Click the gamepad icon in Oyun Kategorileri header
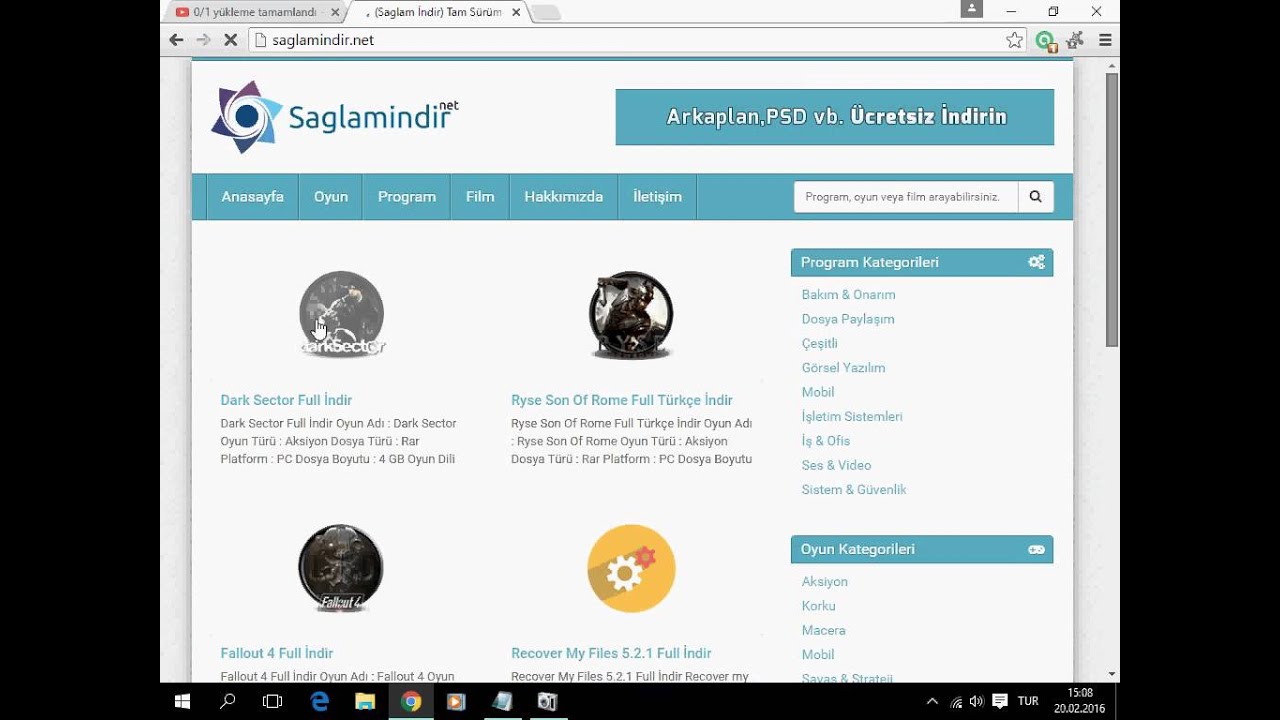This screenshot has width=1280, height=720. pyautogui.click(x=1036, y=549)
